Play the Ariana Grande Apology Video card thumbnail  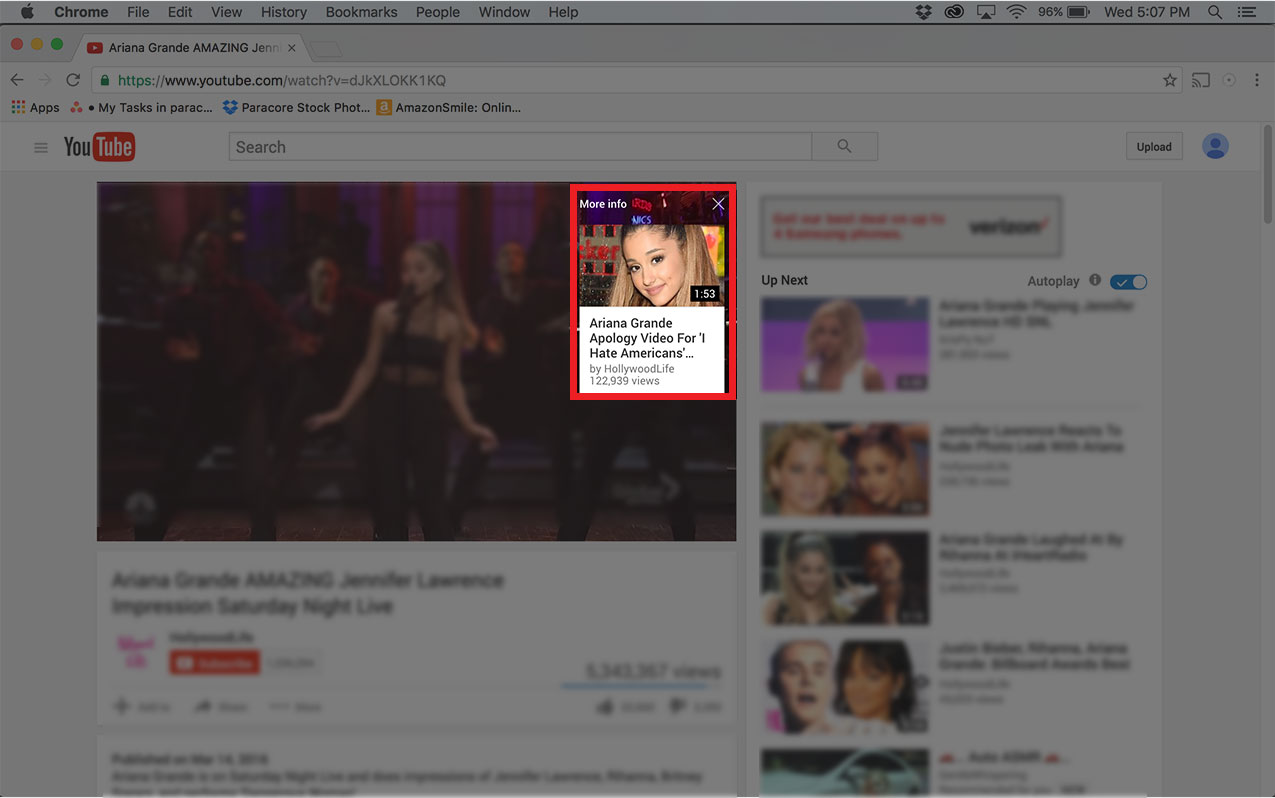click(x=652, y=265)
